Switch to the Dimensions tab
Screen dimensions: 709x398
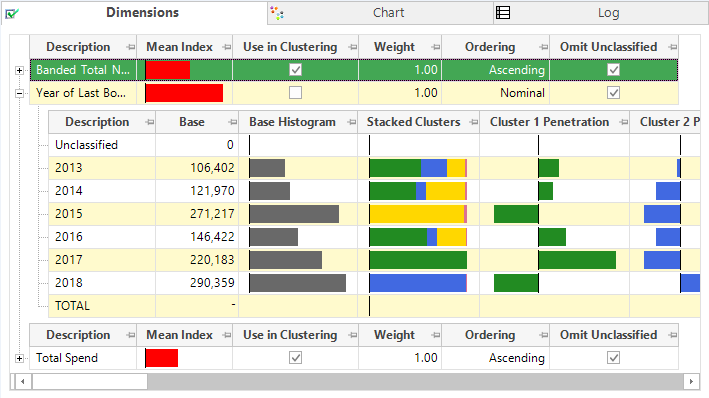(135, 13)
